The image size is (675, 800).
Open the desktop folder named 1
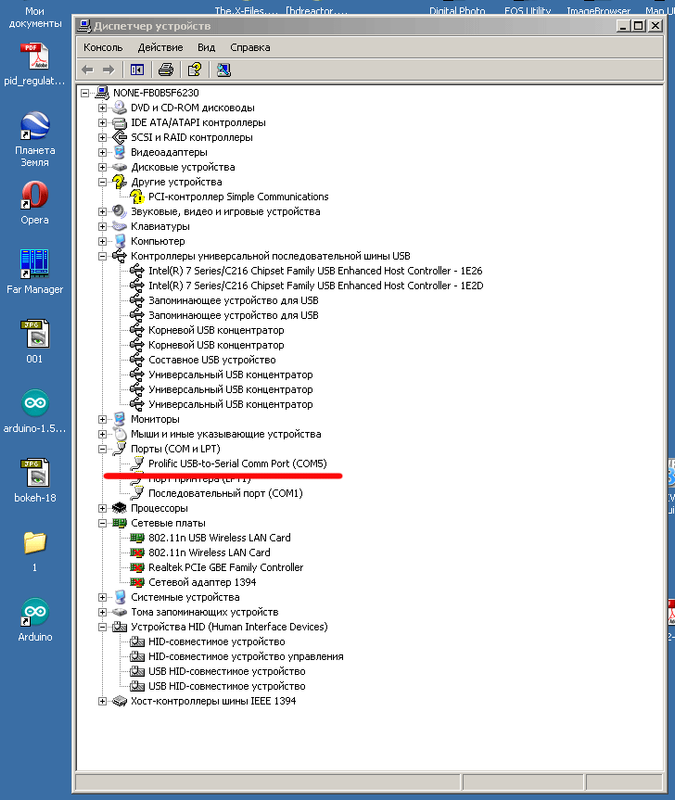[35, 543]
